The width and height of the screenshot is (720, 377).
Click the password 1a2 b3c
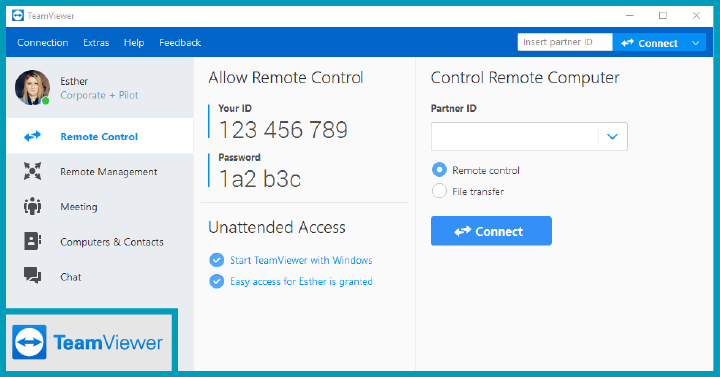click(259, 179)
